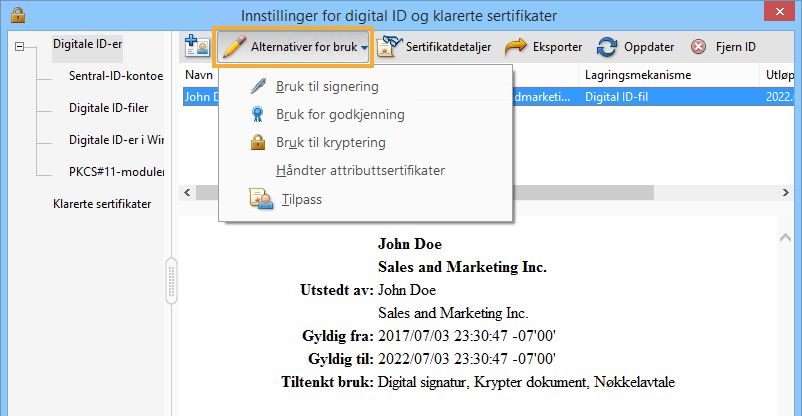Click the certificate details glasses icon
This screenshot has width=802, height=416.
pyautogui.click(x=389, y=47)
